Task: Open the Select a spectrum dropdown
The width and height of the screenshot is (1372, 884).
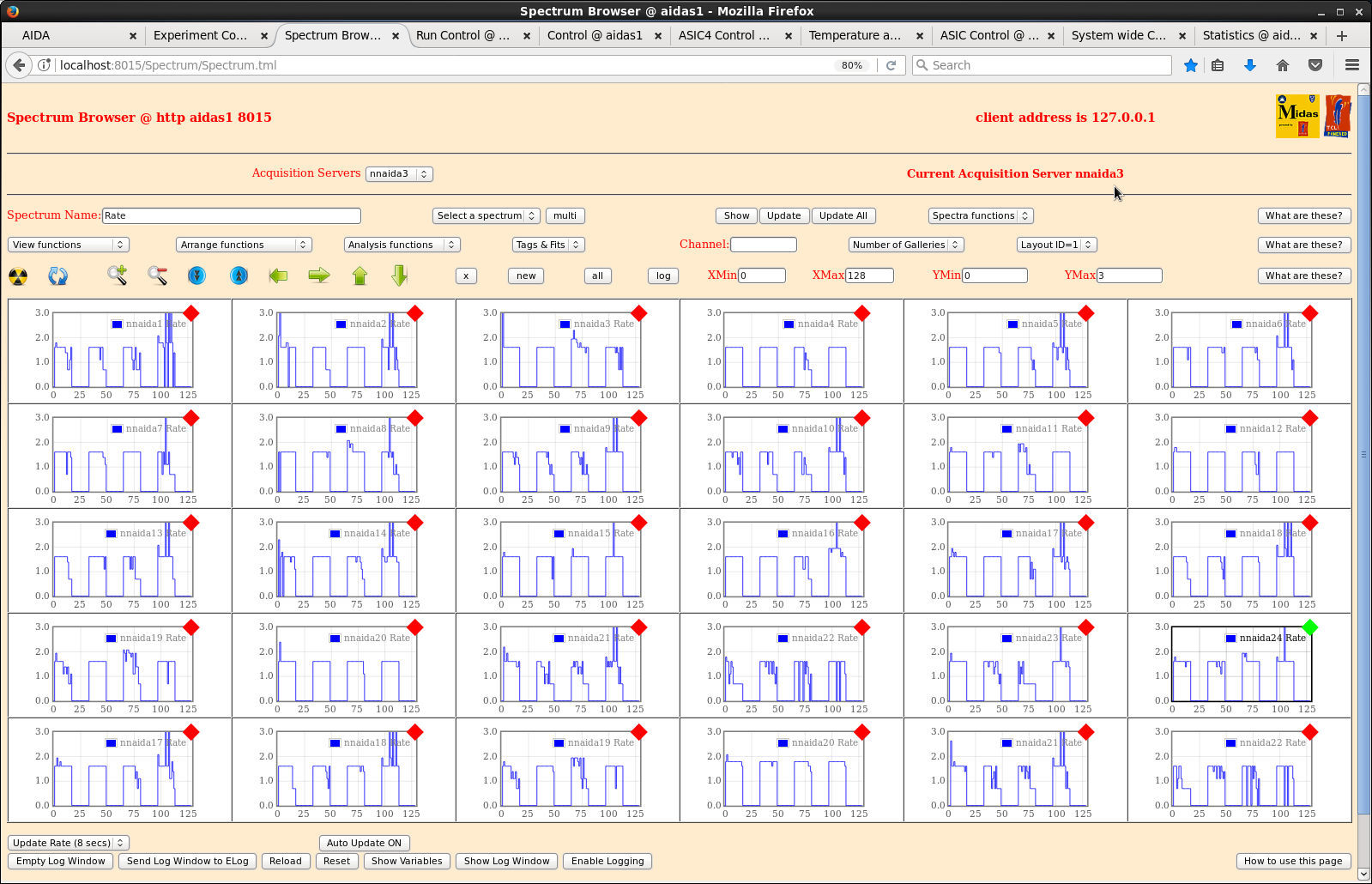Action: pyautogui.click(x=487, y=215)
